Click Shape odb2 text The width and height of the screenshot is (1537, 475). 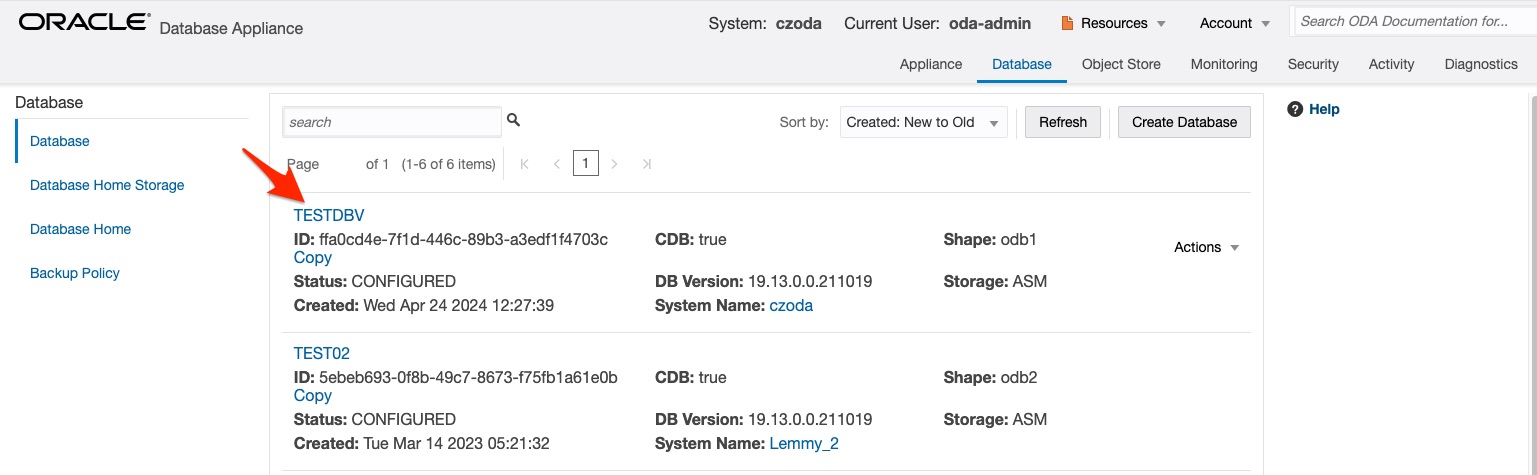click(991, 377)
